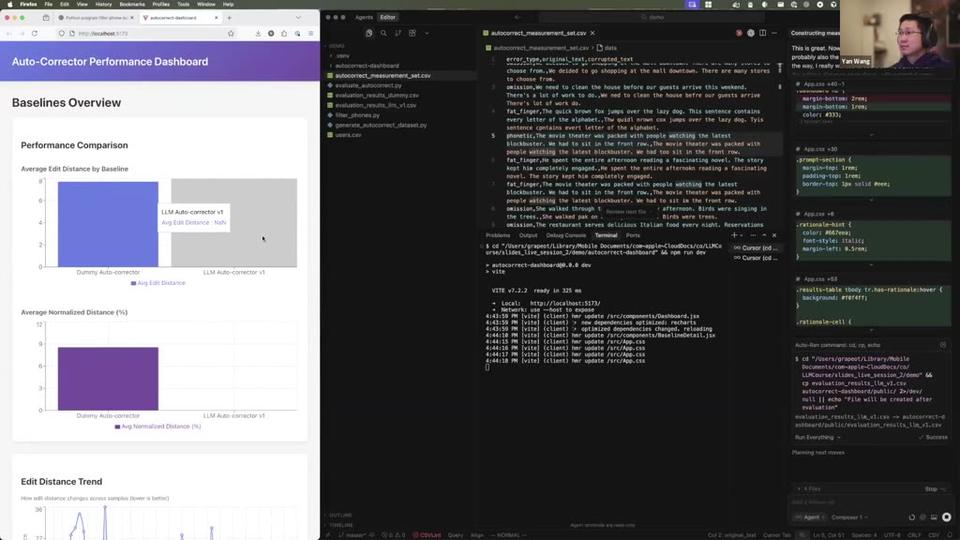This screenshot has width=960, height=540.
Task: Split the editor with layout icon
Action: (x=762, y=33)
